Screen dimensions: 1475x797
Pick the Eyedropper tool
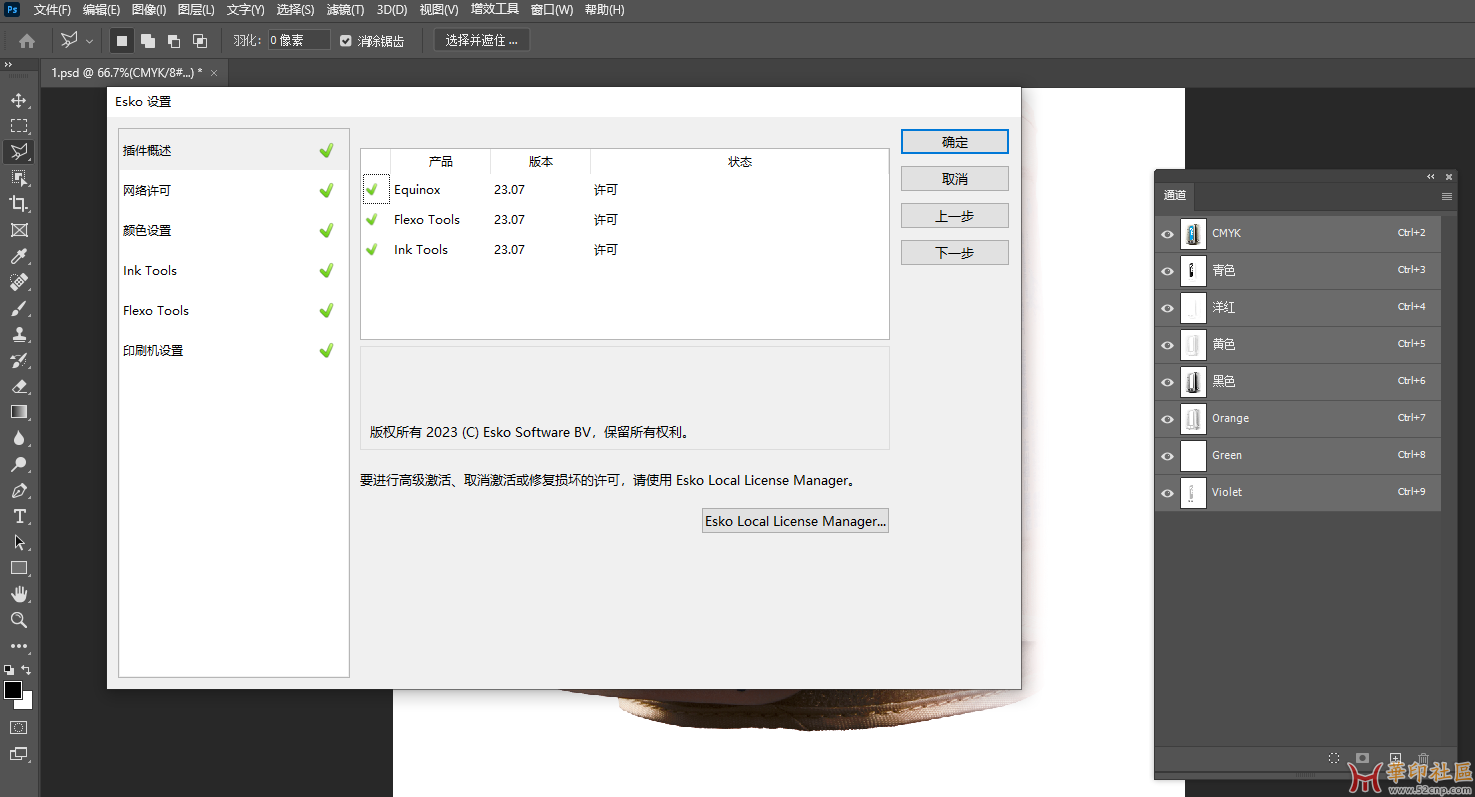point(18,257)
